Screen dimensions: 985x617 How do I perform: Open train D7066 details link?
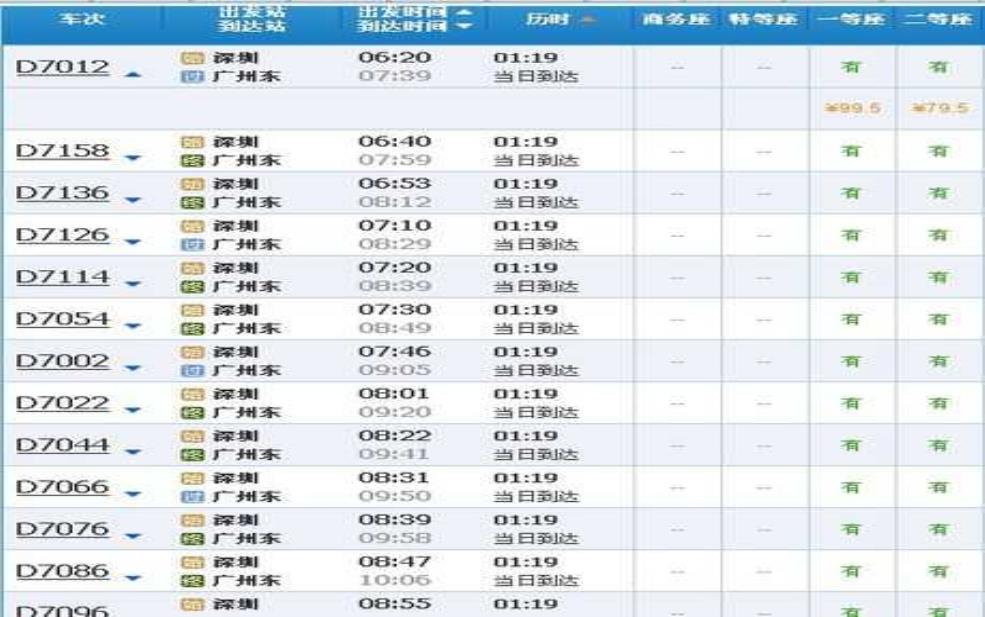[62, 488]
